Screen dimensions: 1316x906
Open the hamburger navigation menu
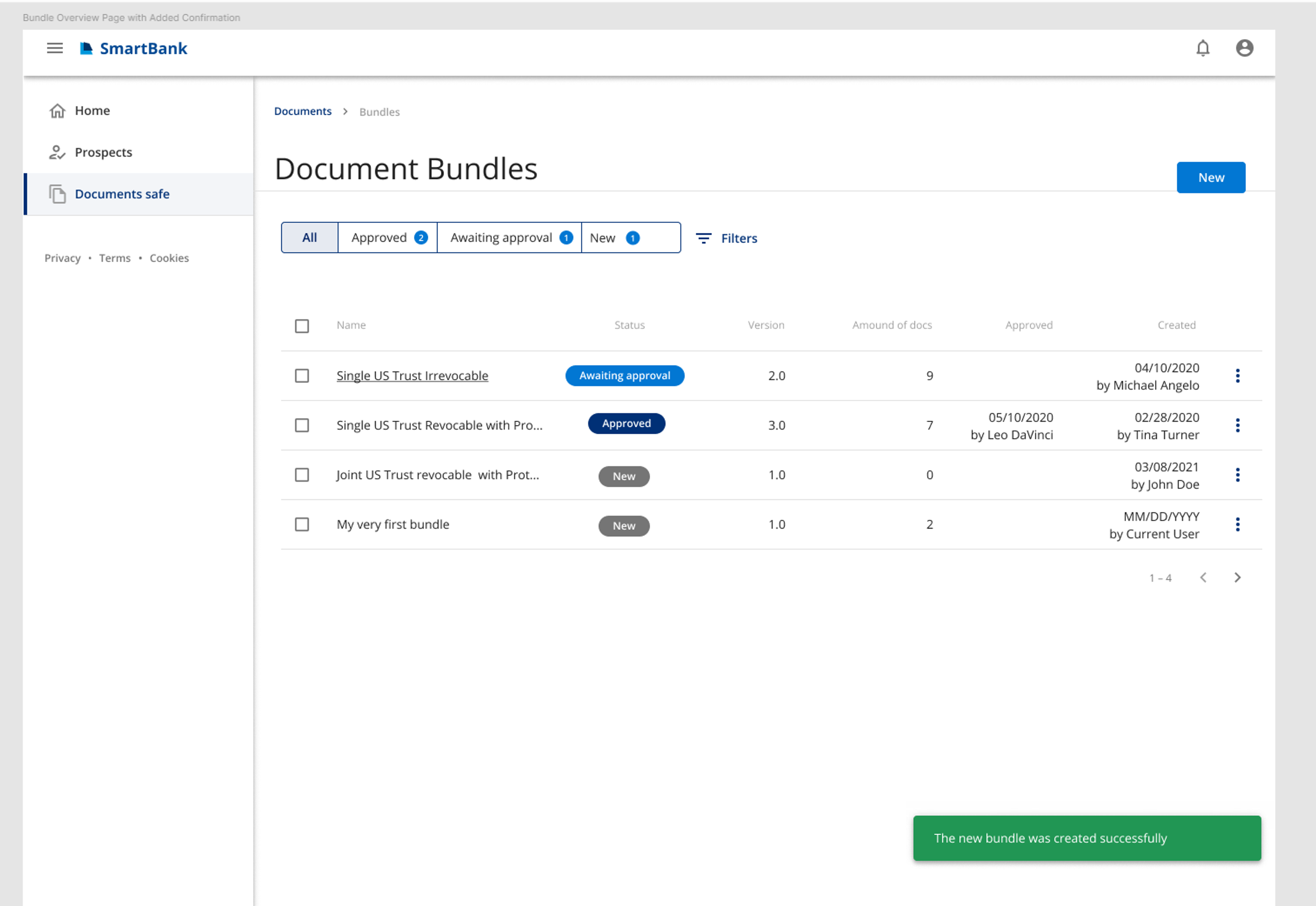(54, 48)
